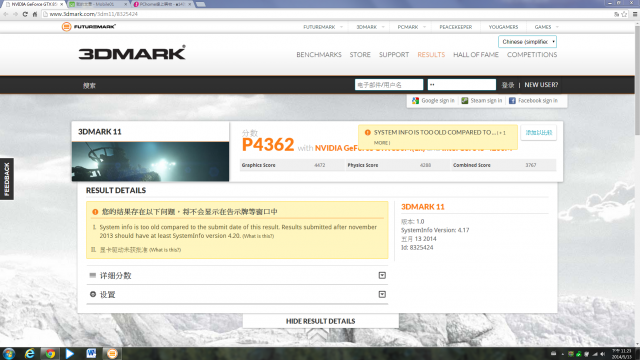Image resolution: width=640 pixels, height=360 pixels.
Task: Open the Word taskbar icon
Action: coord(91,353)
